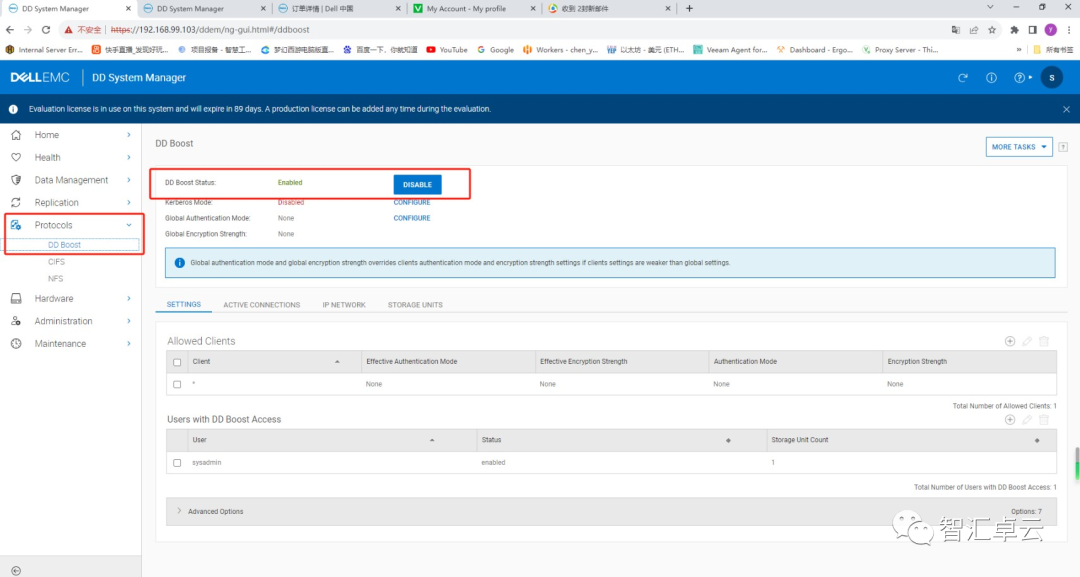Screen dimensions: 1080x577
Task: Click the translate page icon in address bar
Action: point(955,30)
